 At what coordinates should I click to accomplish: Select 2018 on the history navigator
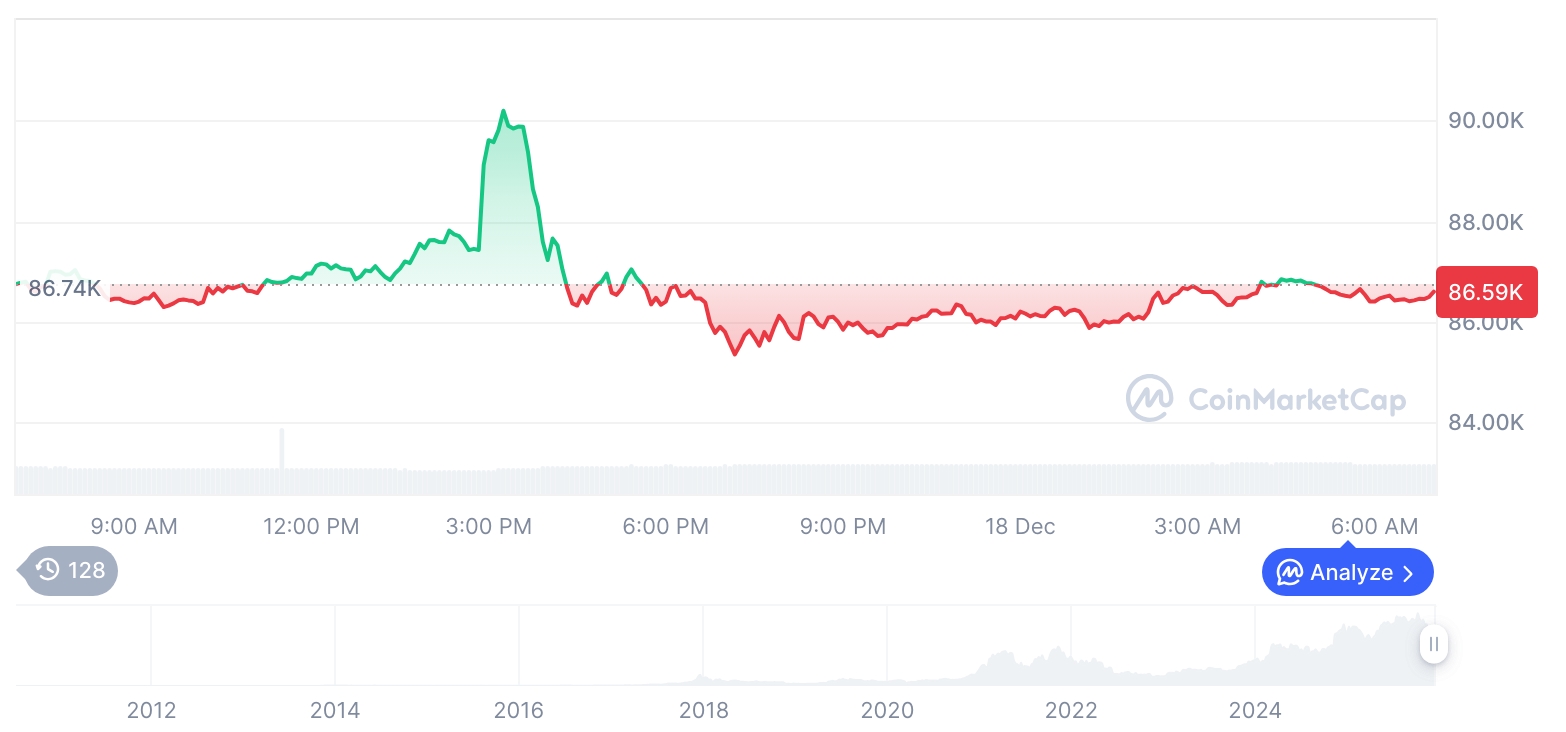tap(703, 710)
